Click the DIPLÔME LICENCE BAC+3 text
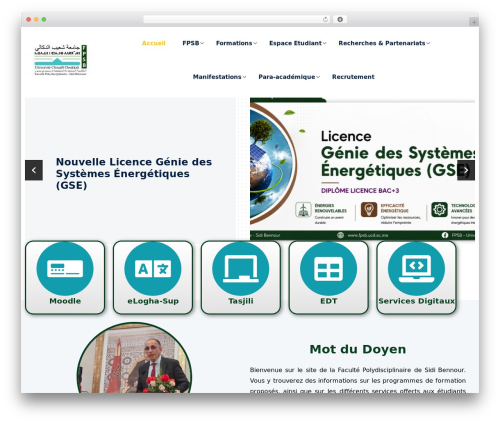The width and height of the screenshot is (500, 423). [x=360, y=191]
